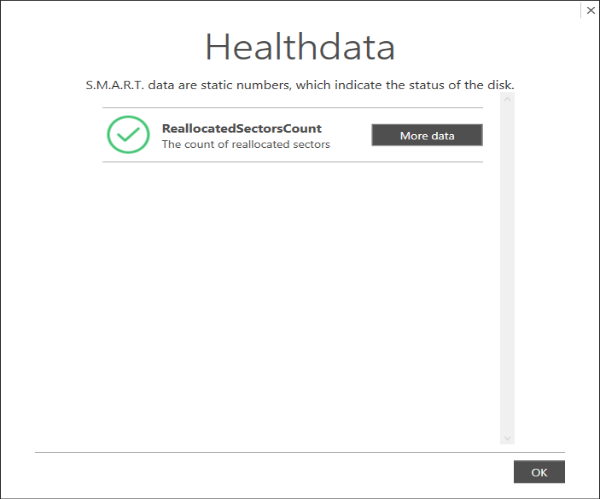The height and width of the screenshot is (499, 601).
Task: Click the scrollbar up arrow
Action: click(x=507, y=99)
